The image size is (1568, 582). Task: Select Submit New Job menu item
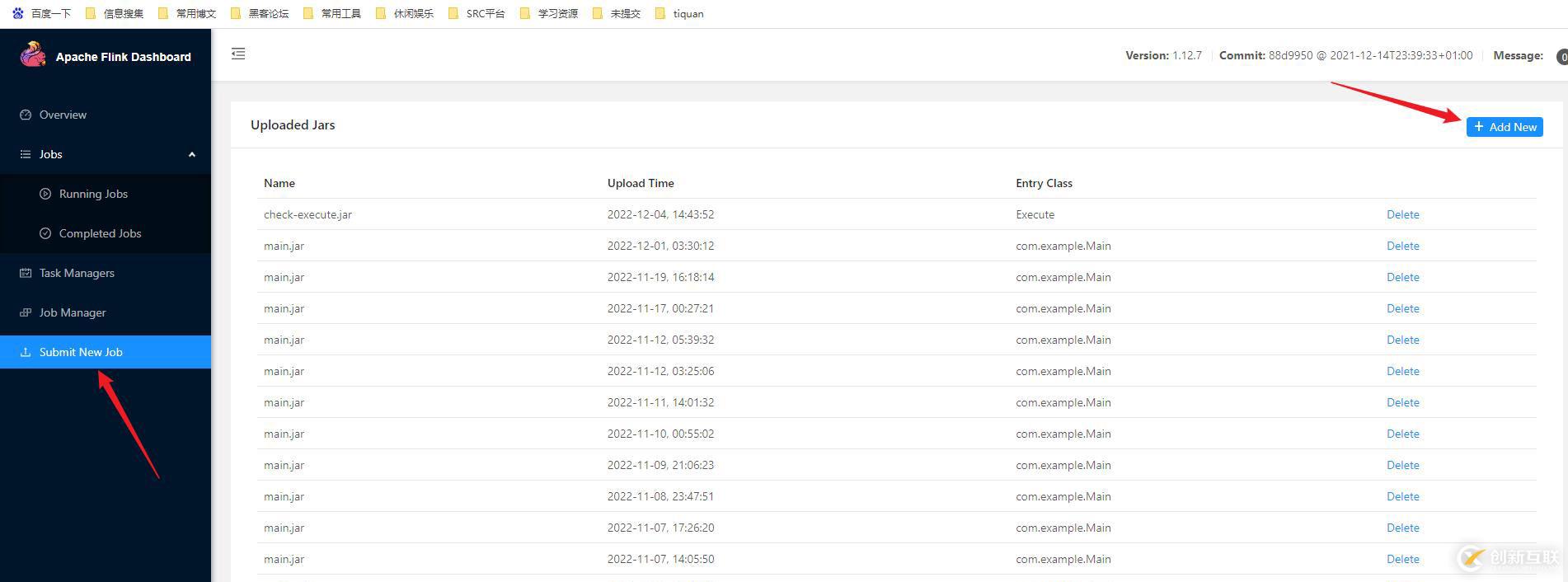(106, 352)
